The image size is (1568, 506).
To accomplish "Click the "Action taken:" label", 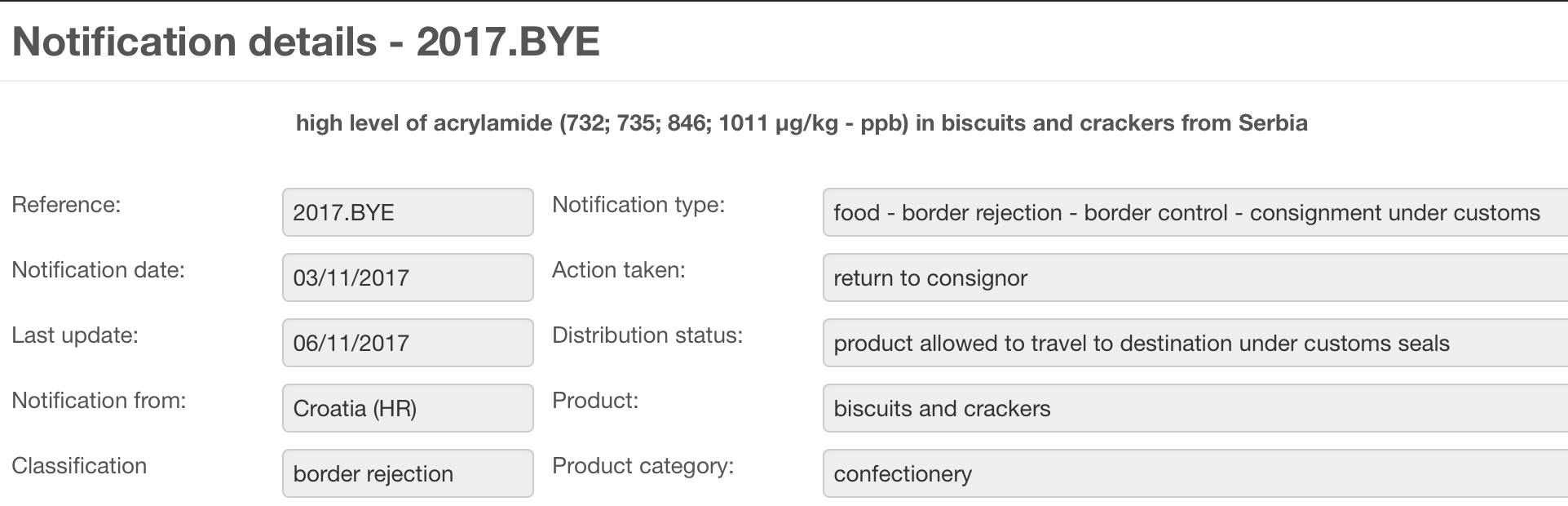I will (x=619, y=270).
